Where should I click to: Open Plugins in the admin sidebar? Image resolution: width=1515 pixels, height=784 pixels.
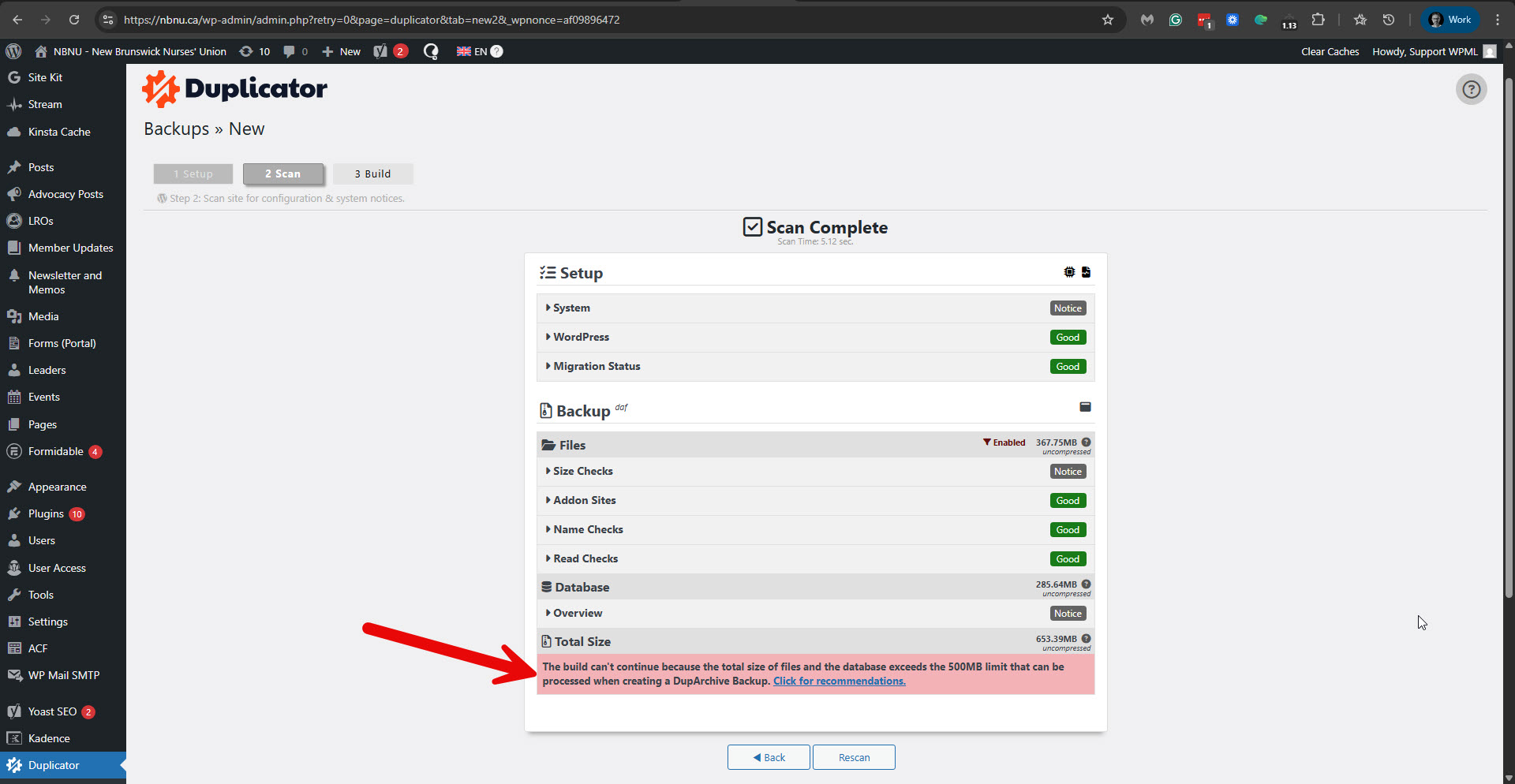[46, 514]
